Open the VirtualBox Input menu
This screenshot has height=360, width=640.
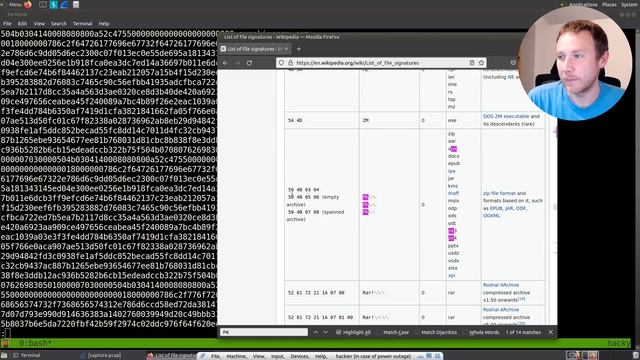278,356
